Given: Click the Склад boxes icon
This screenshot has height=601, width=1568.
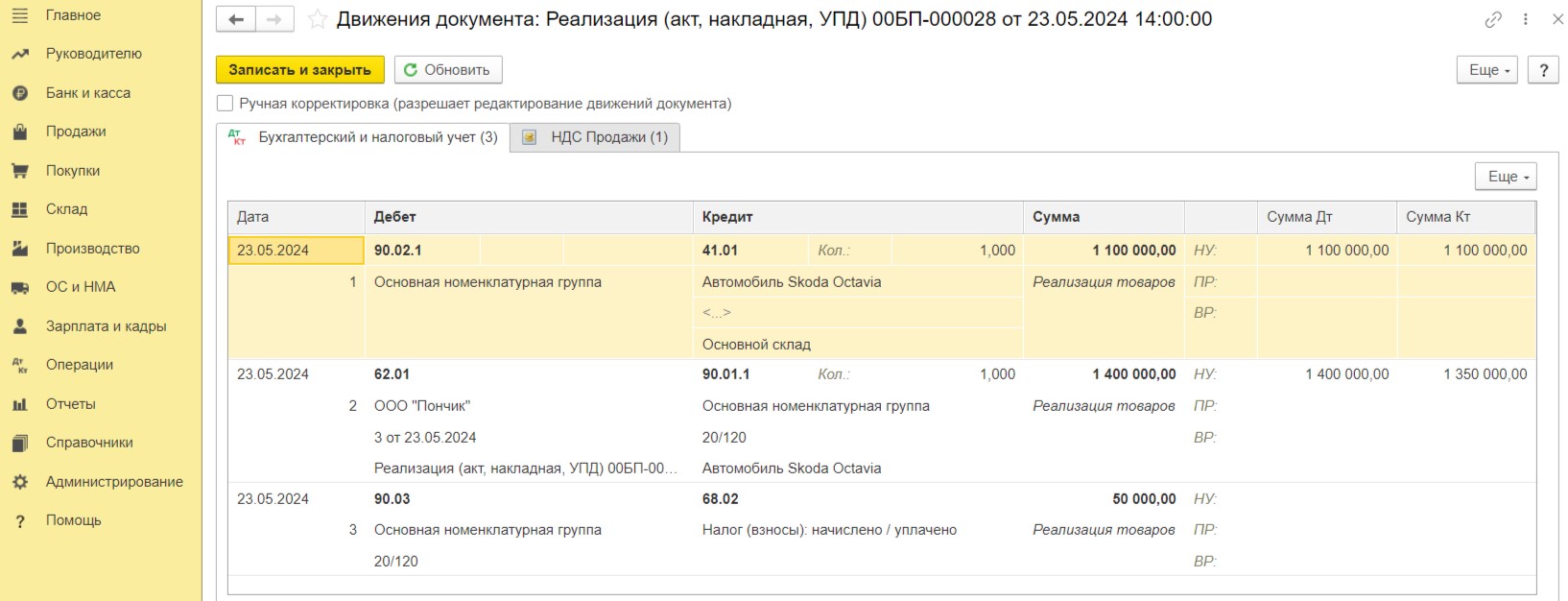Looking at the screenshot, I should pyautogui.click(x=19, y=209).
